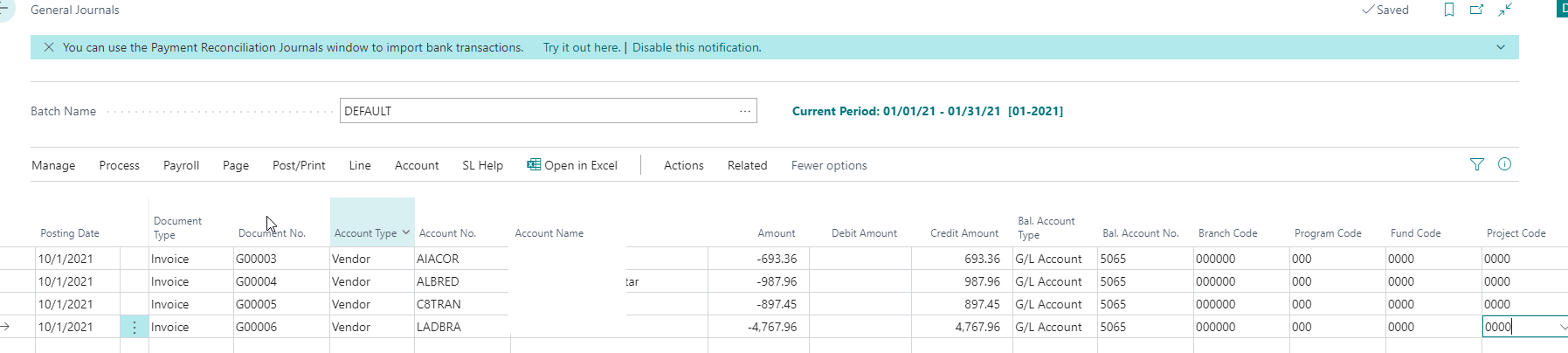1568x353 pixels.
Task: Click the Account No. column header
Action: [x=447, y=233]
